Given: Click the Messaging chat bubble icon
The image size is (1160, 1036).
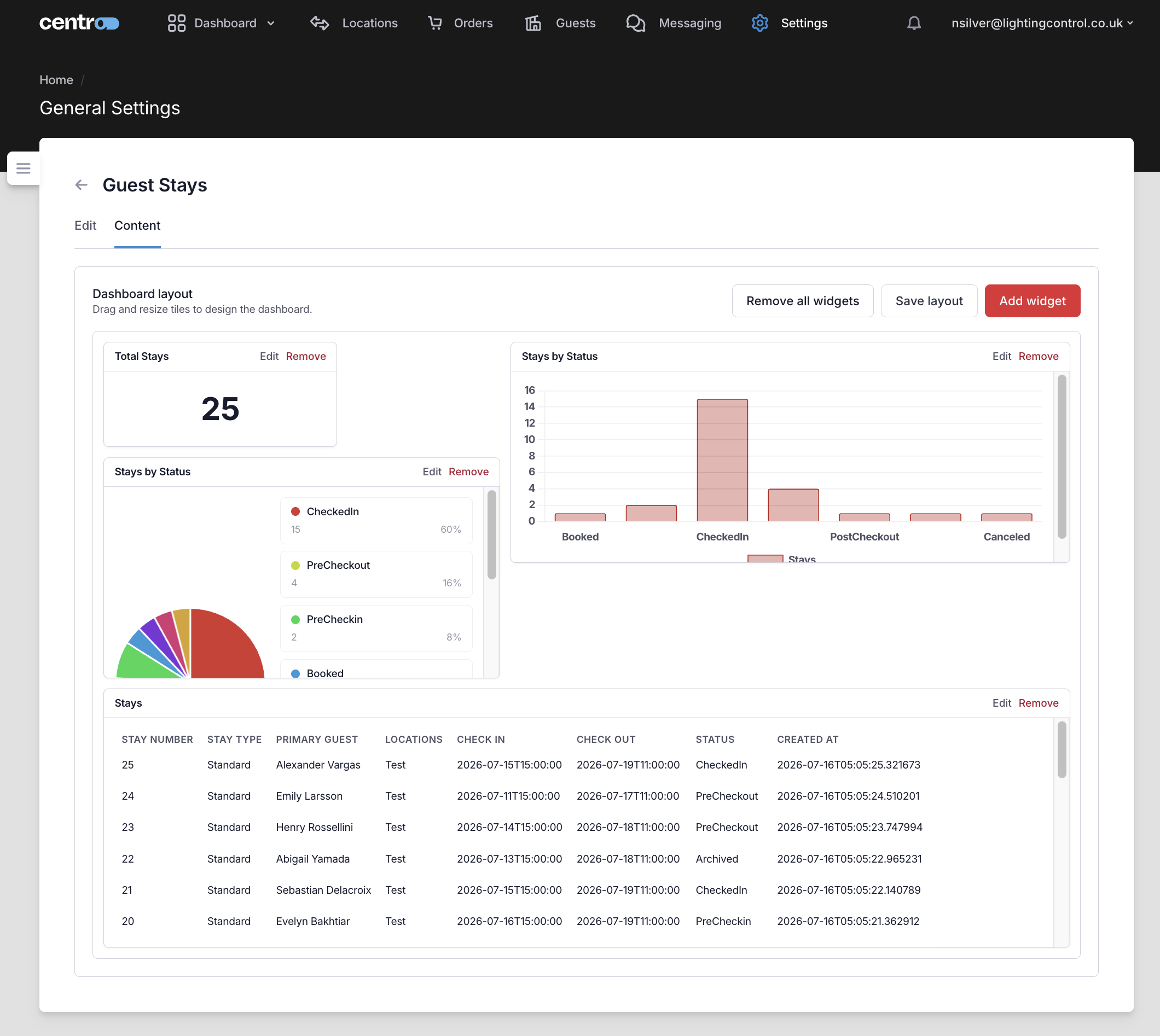Looking at the screenshot, I should 635,23.
